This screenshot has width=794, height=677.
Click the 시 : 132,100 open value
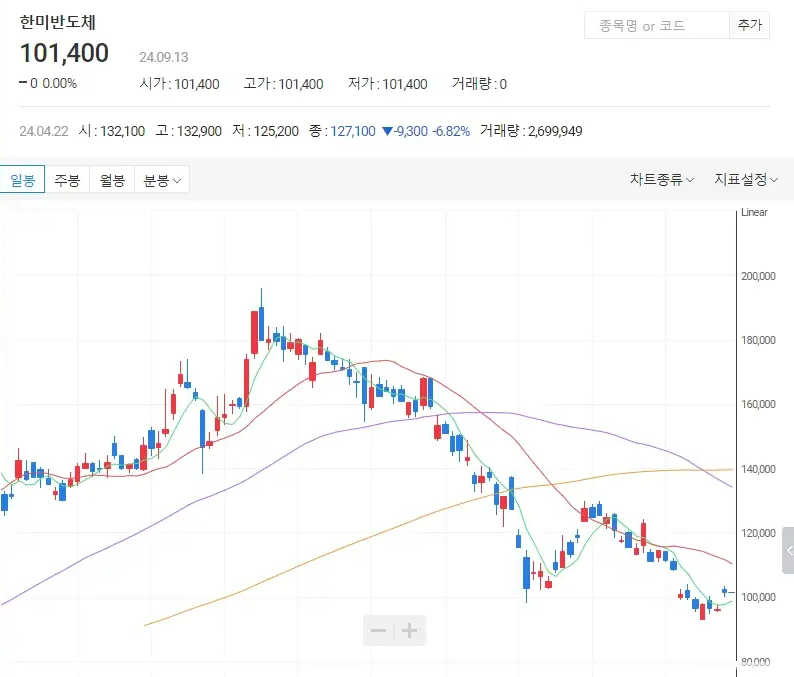(112, 131)
